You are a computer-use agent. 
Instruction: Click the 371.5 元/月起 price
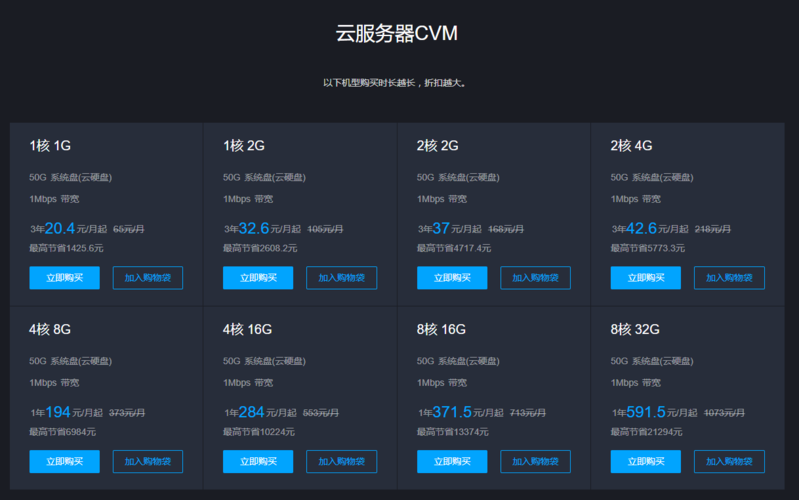coord(468,412)
